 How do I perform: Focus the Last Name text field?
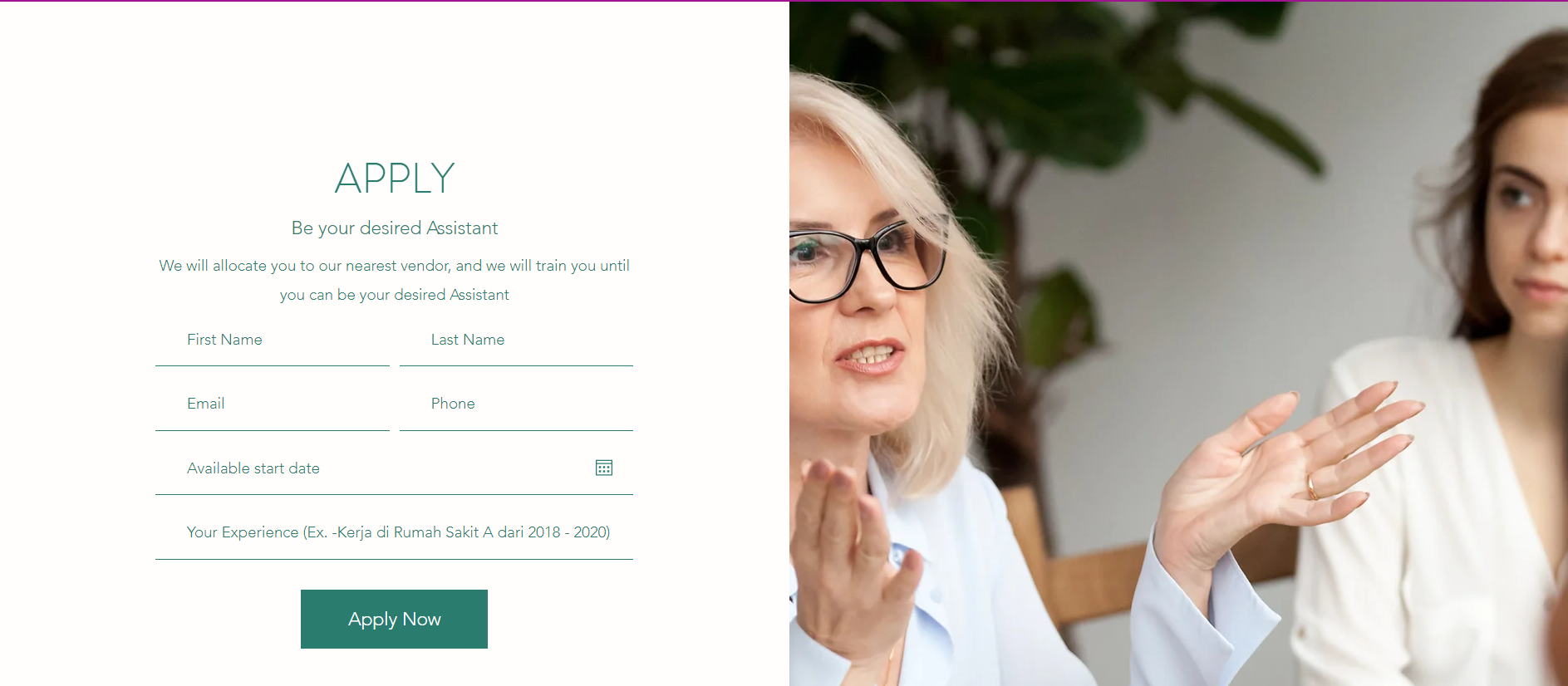516,341
